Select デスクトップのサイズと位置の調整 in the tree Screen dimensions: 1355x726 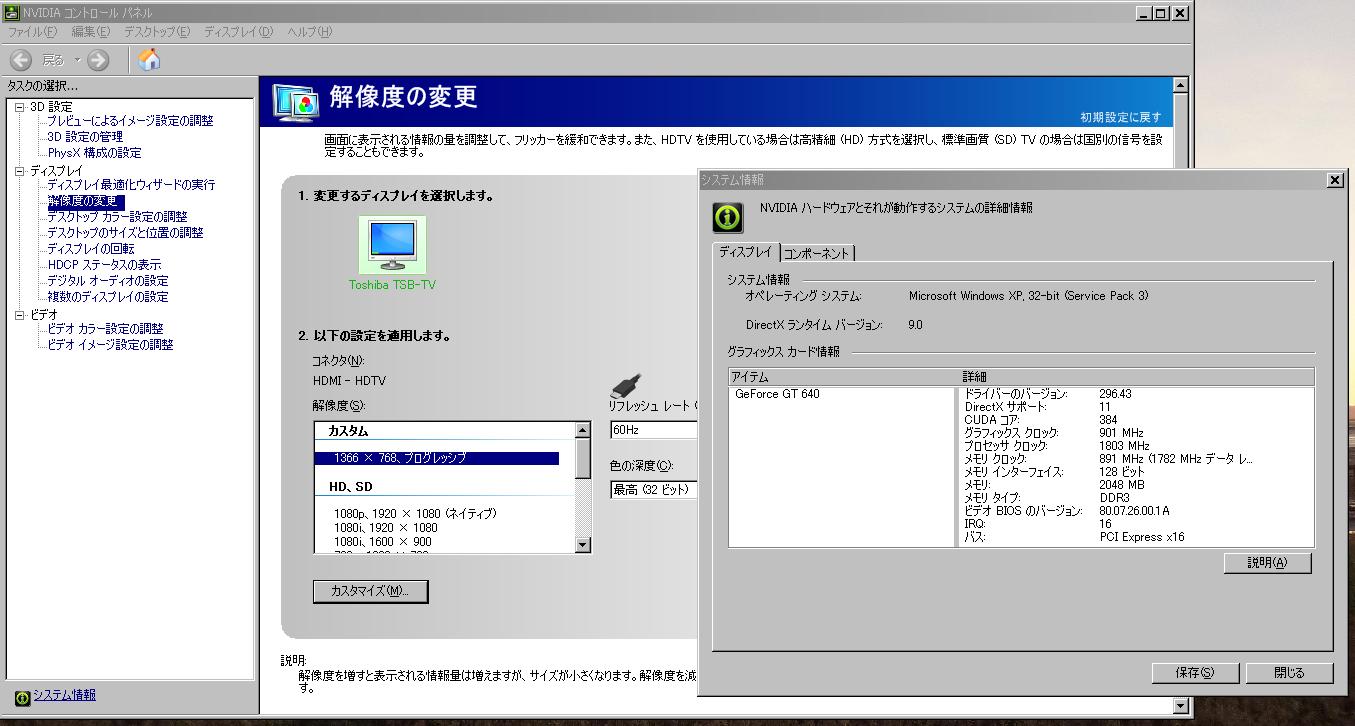125,233
